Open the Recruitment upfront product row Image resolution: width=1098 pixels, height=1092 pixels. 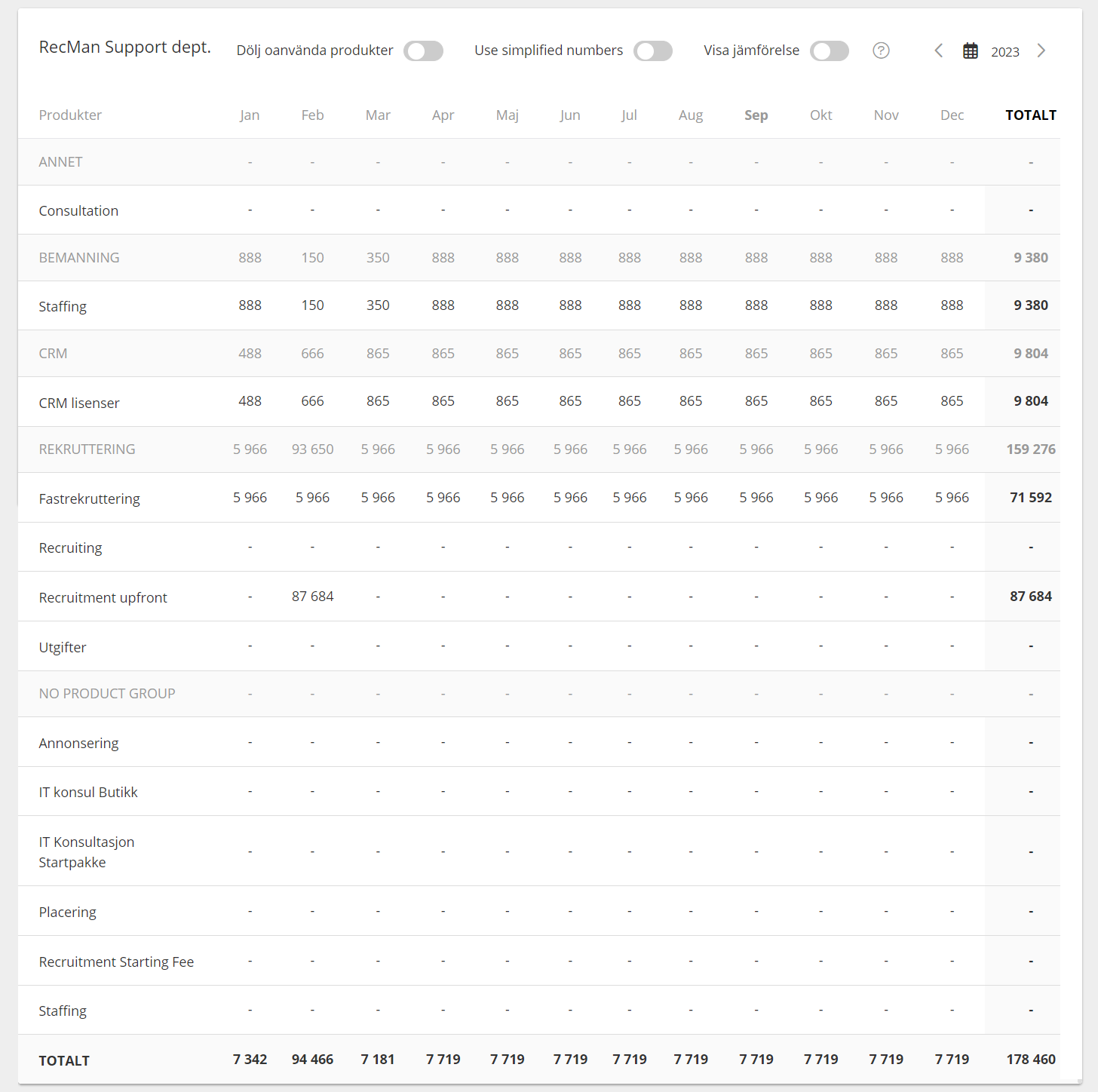click(x=103, y=597)
